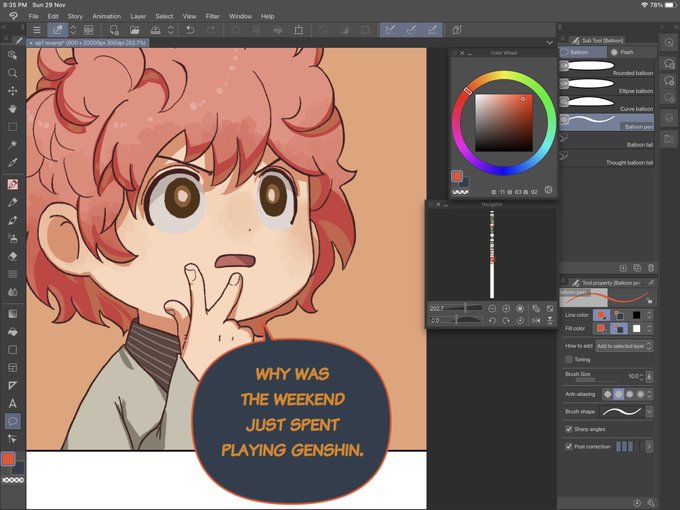Select the Correct line tool

13,439
